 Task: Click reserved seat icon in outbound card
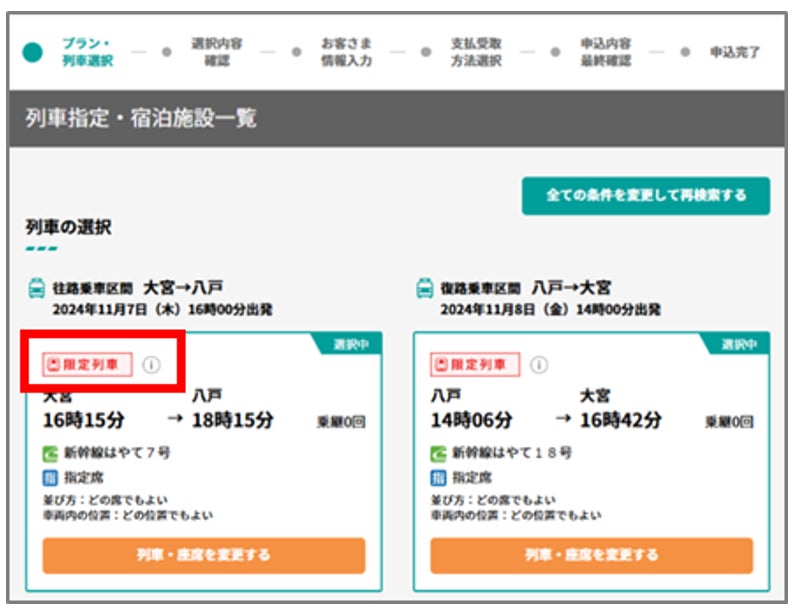tap(50, 478)
